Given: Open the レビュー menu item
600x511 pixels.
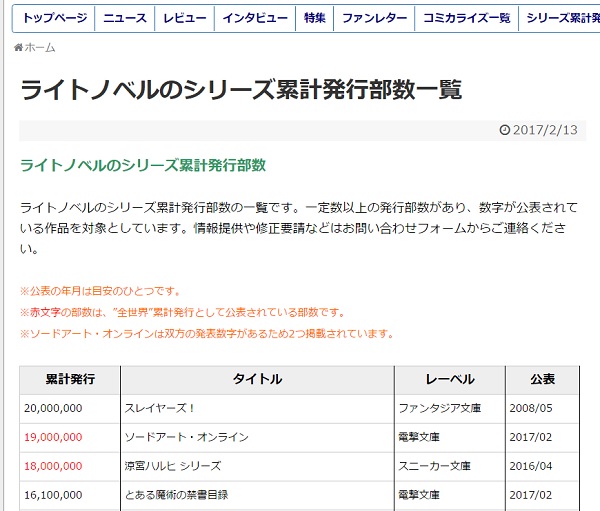Looking at the screenshot, I should [x=184, y=18].
